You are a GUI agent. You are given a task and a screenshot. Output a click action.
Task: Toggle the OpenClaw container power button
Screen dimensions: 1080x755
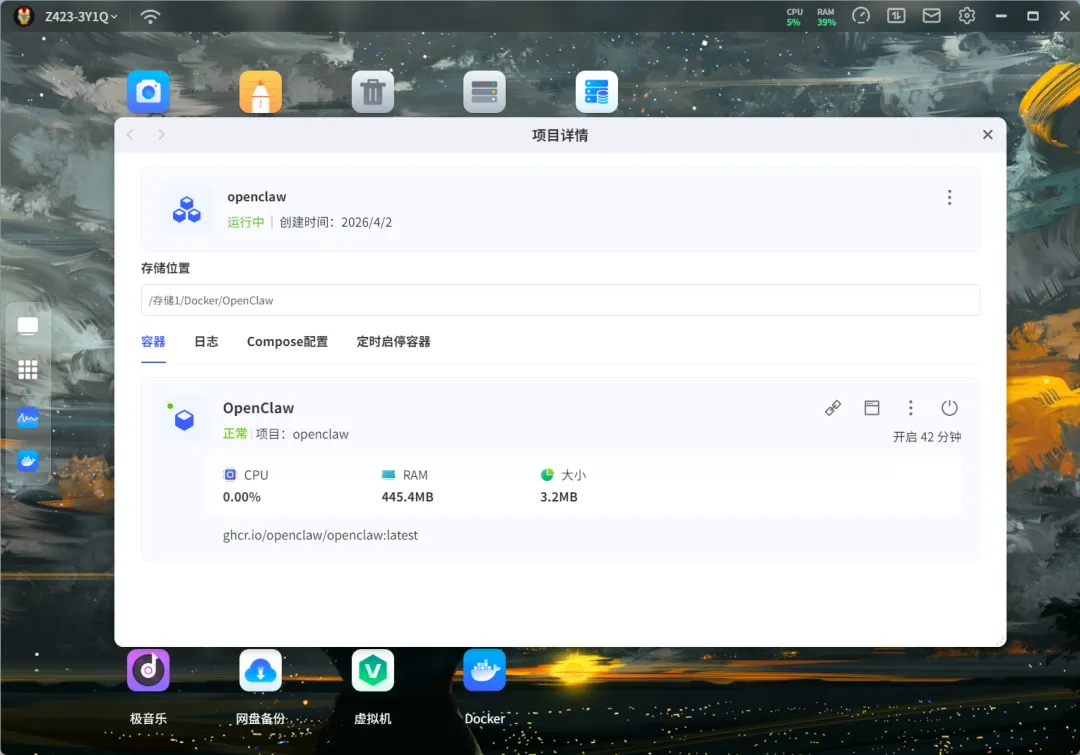949,408
